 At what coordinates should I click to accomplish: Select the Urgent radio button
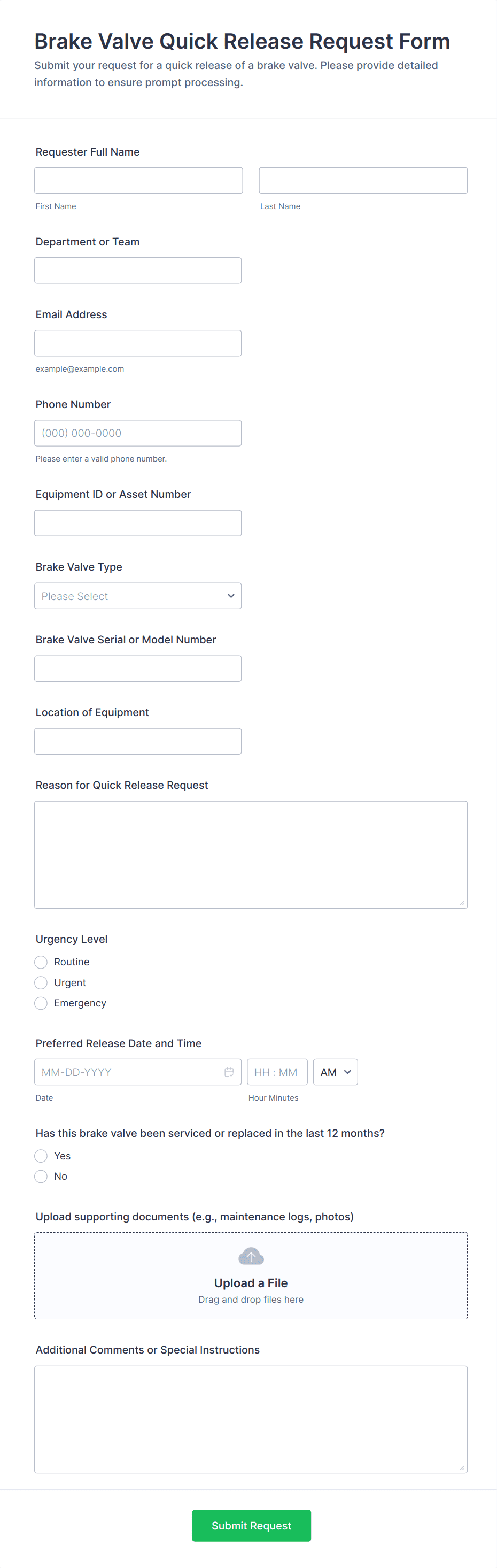click(41, 982)
